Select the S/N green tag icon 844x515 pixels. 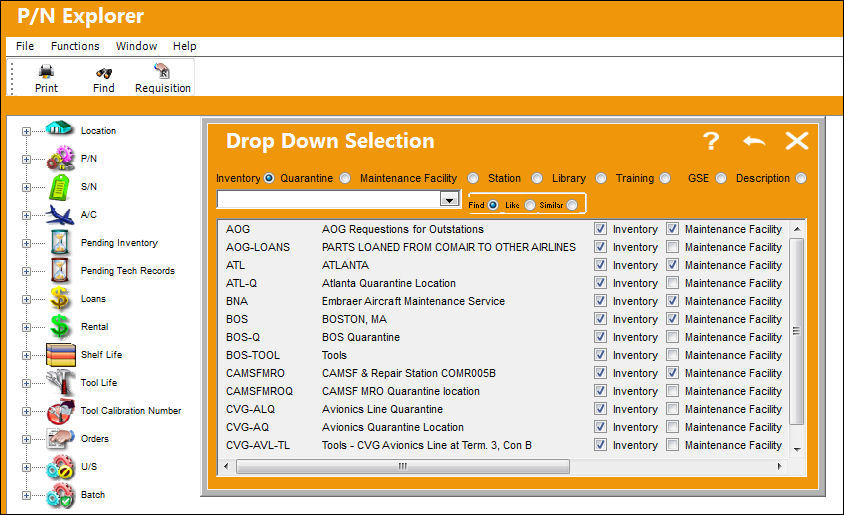60,187
